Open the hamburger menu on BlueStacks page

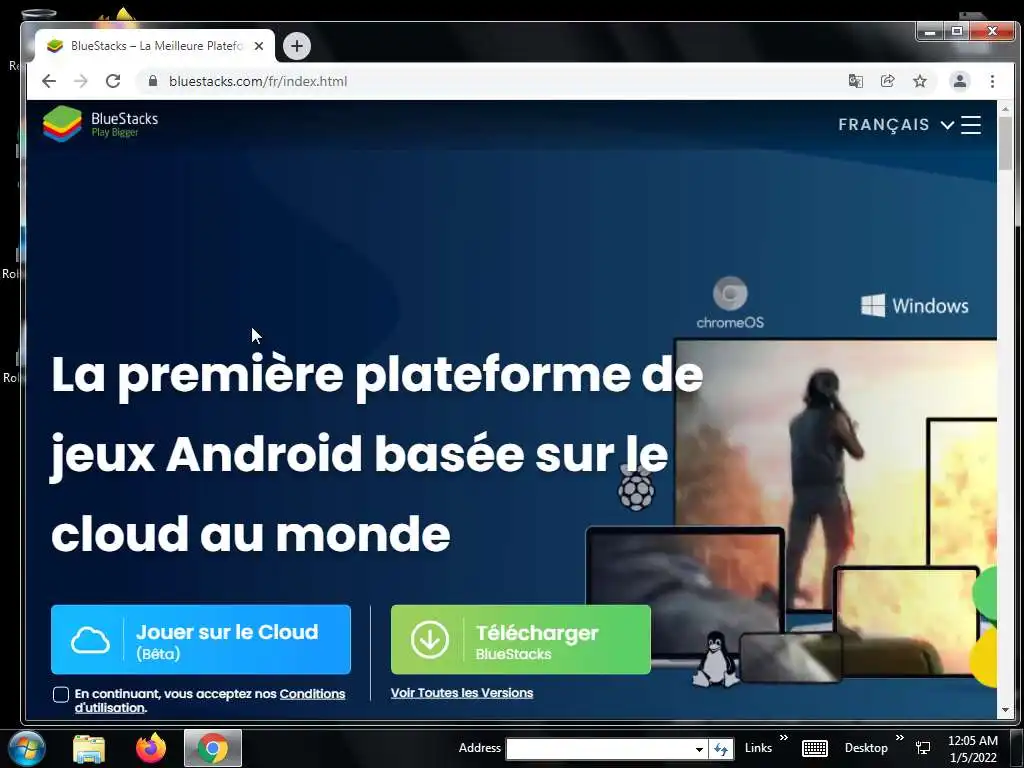coord(971,125)
